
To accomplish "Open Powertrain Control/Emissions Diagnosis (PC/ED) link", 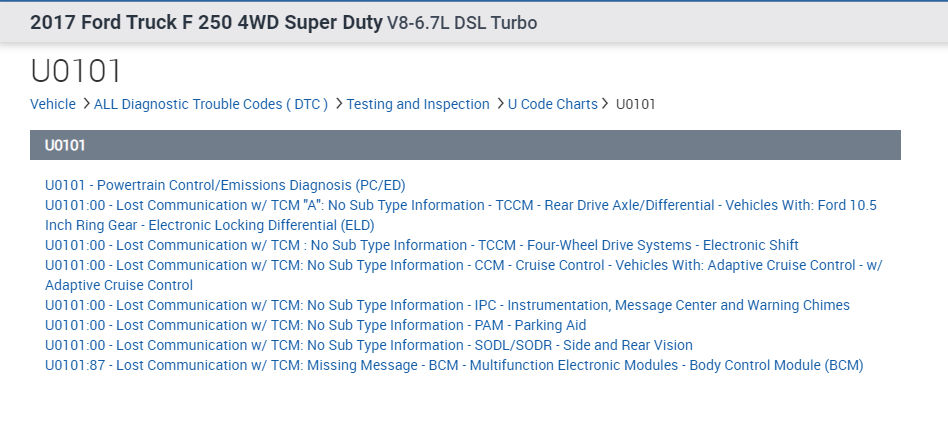I will 225,185.
